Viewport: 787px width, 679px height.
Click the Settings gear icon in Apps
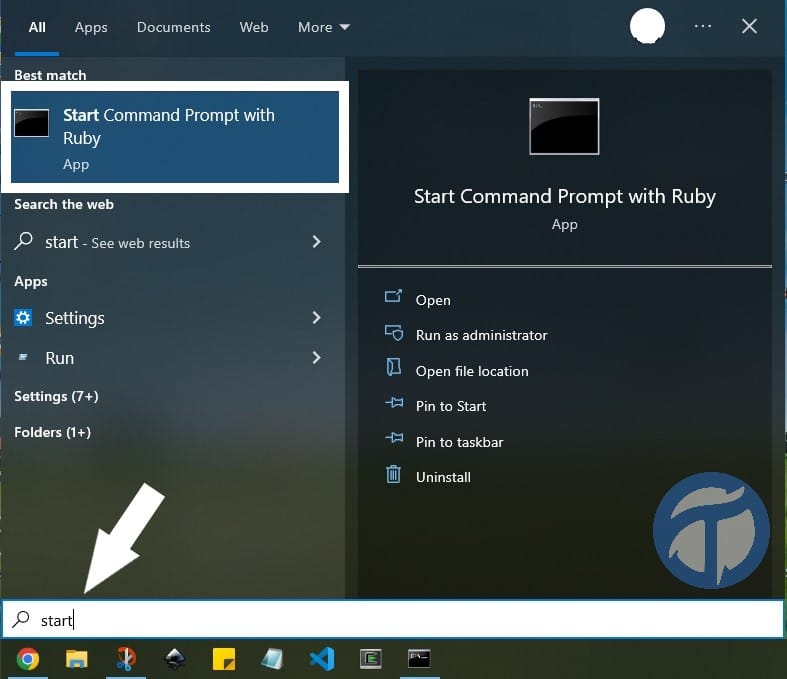point(23,318)
